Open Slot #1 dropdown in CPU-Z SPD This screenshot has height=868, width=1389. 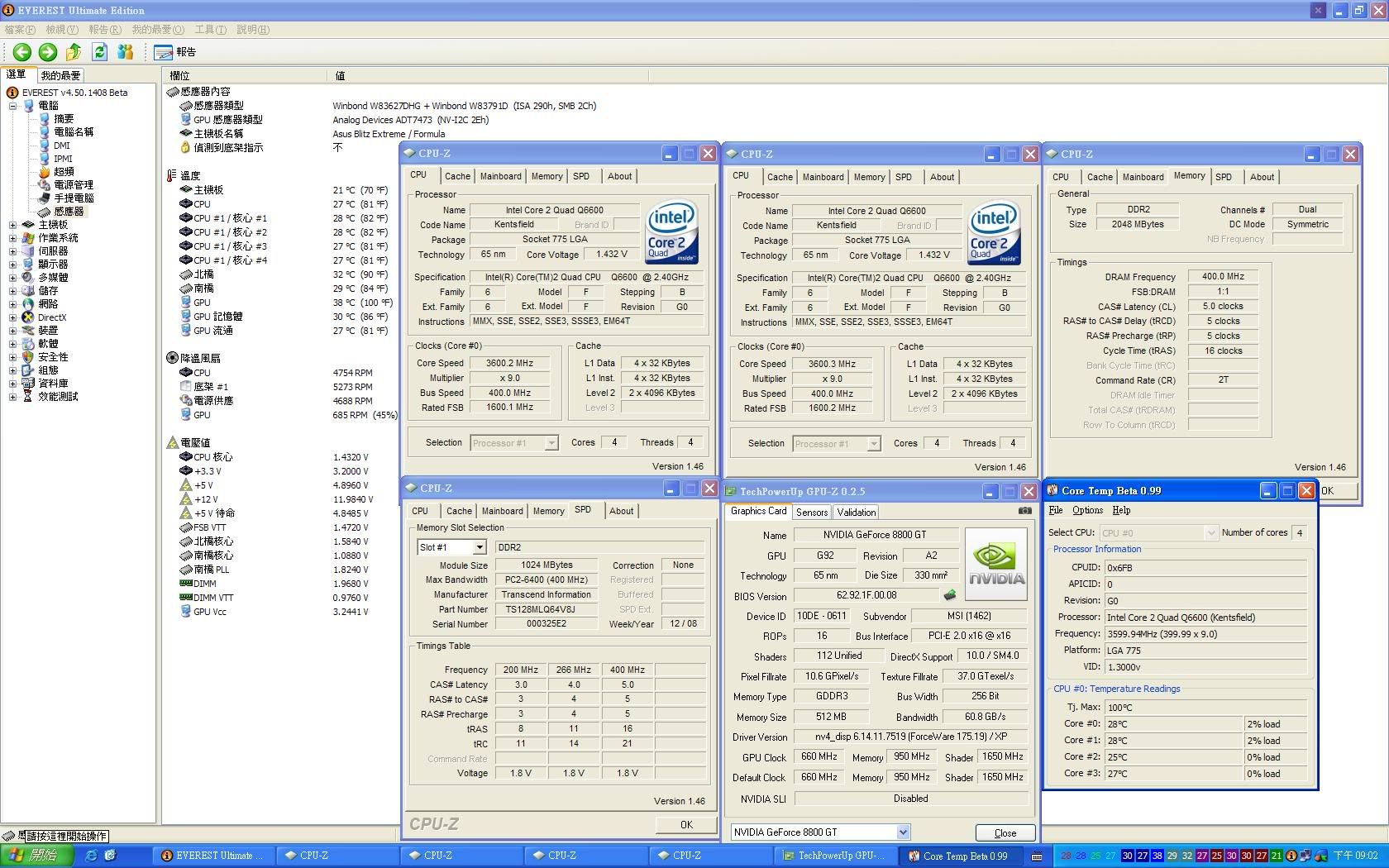(479, 547)
